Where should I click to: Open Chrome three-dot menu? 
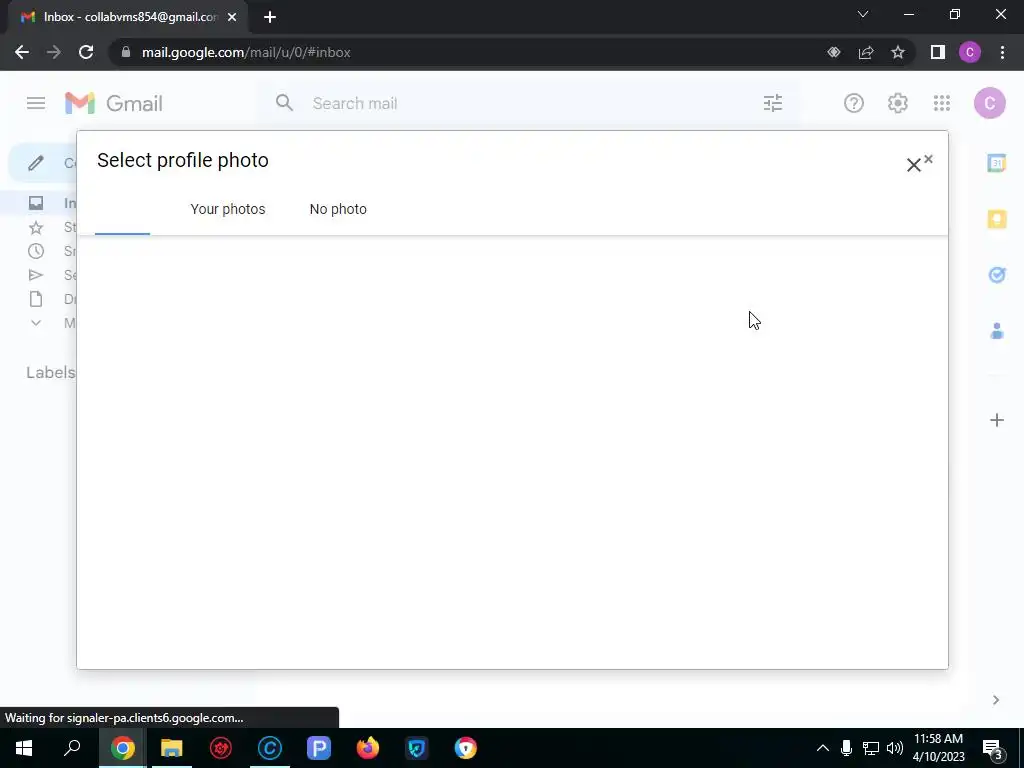(1002, 52)
